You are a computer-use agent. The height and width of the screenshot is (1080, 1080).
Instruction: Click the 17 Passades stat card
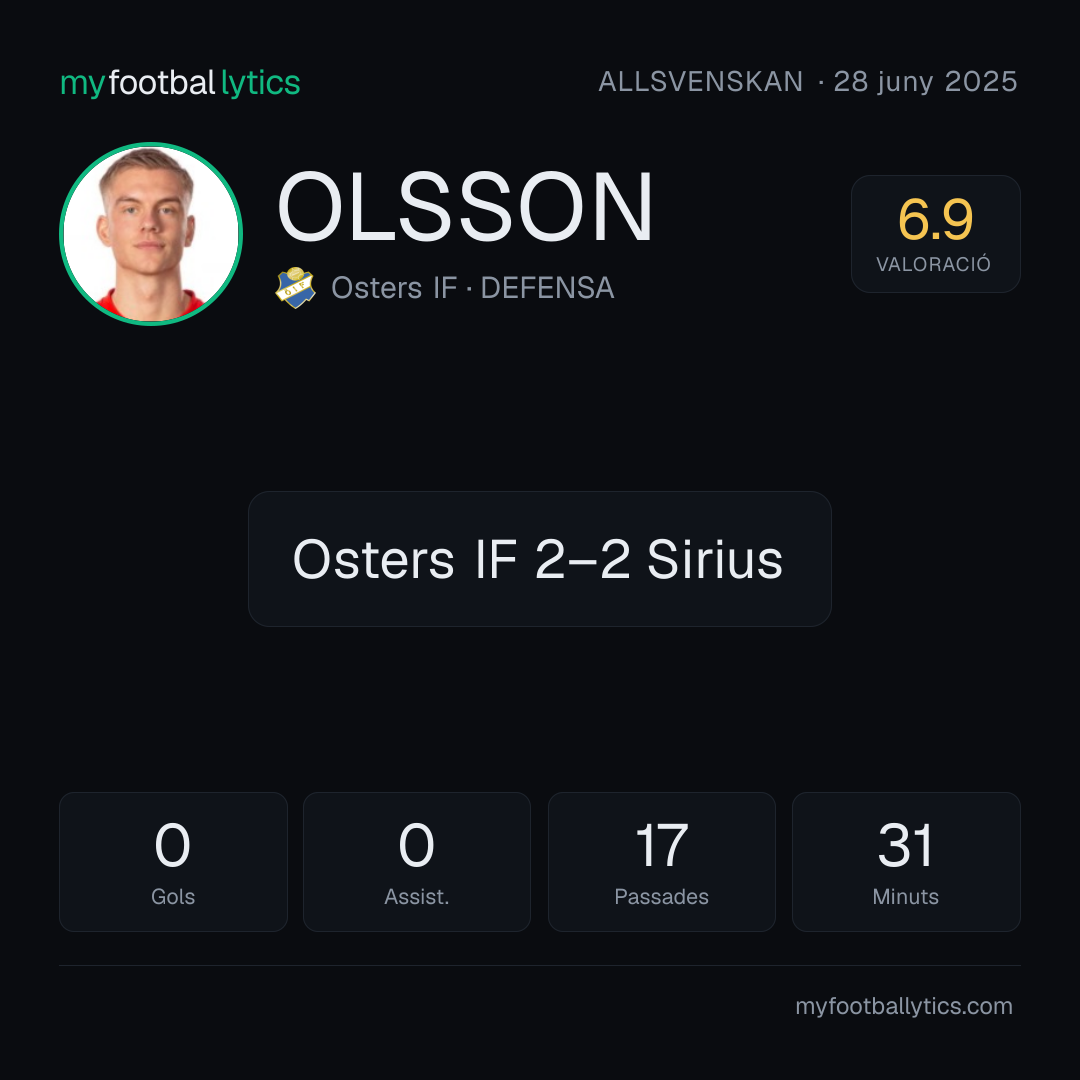coord(661,862)
